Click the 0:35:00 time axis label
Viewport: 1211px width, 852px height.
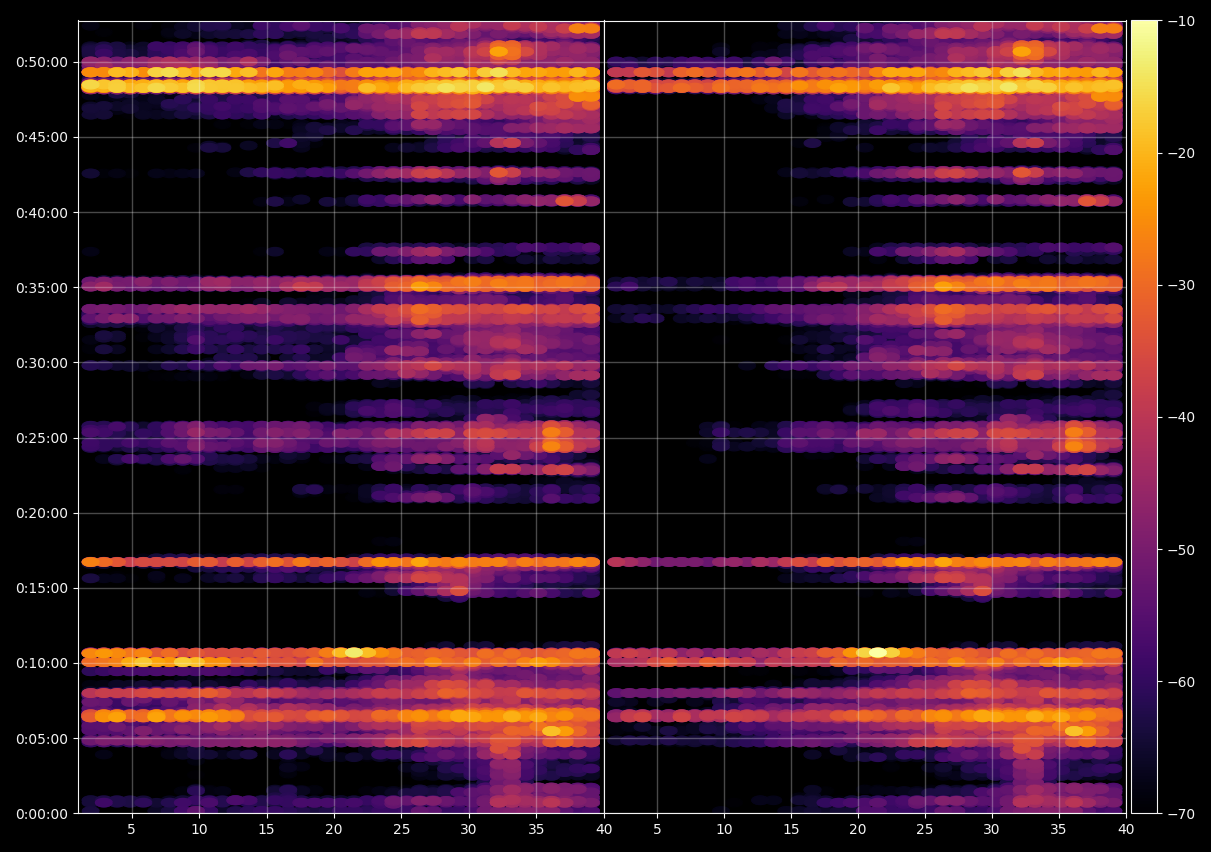coord(42,288)
